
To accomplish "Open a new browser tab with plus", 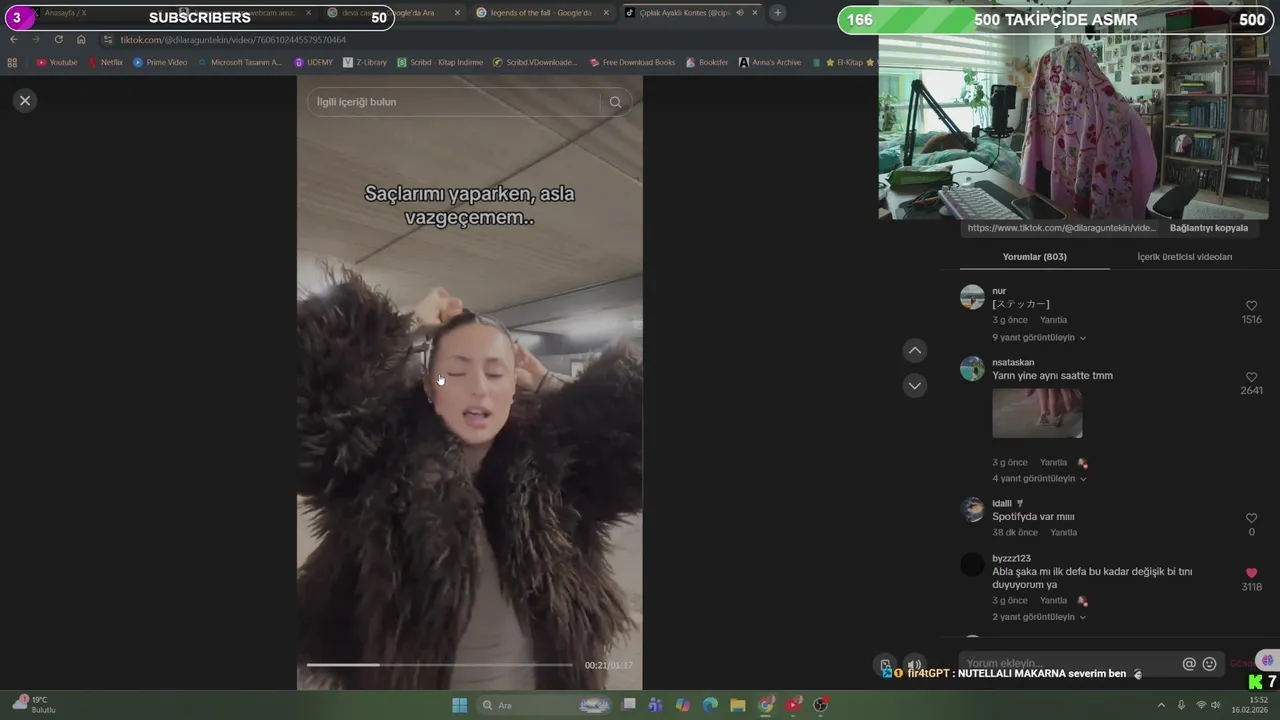I will coord(777,13).
